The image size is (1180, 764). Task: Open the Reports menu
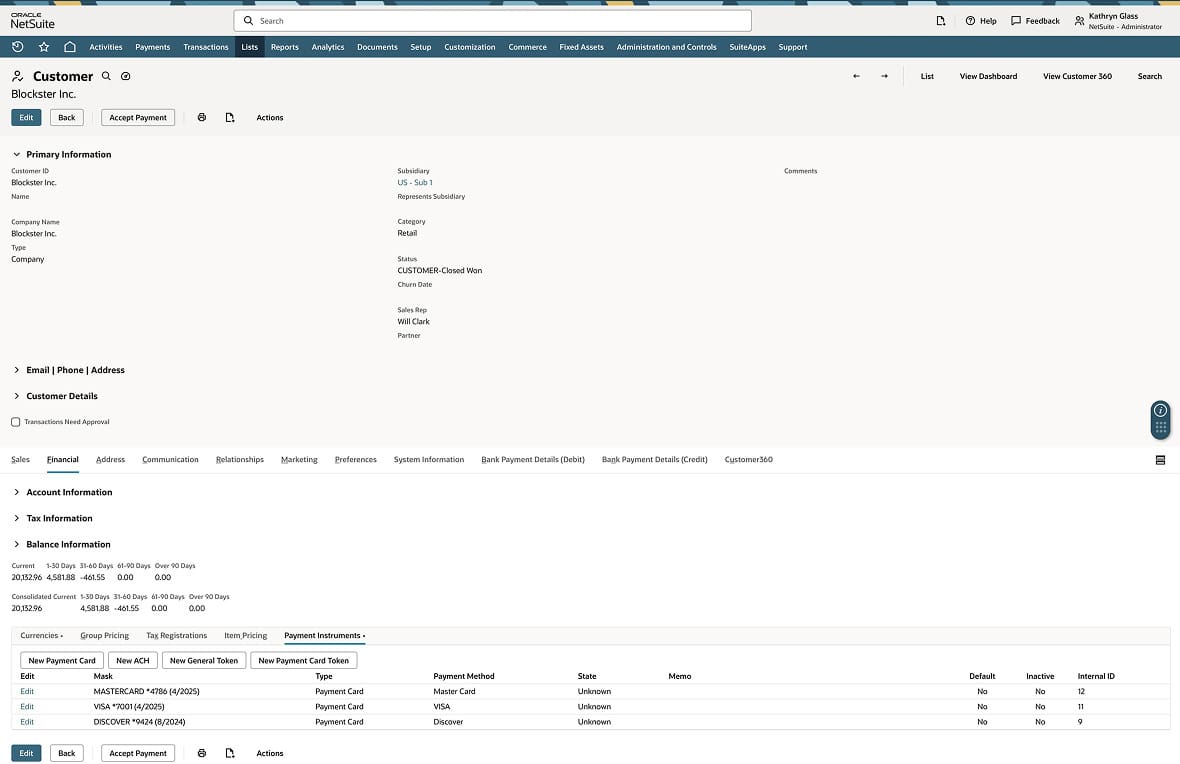[x=284, y=47]
